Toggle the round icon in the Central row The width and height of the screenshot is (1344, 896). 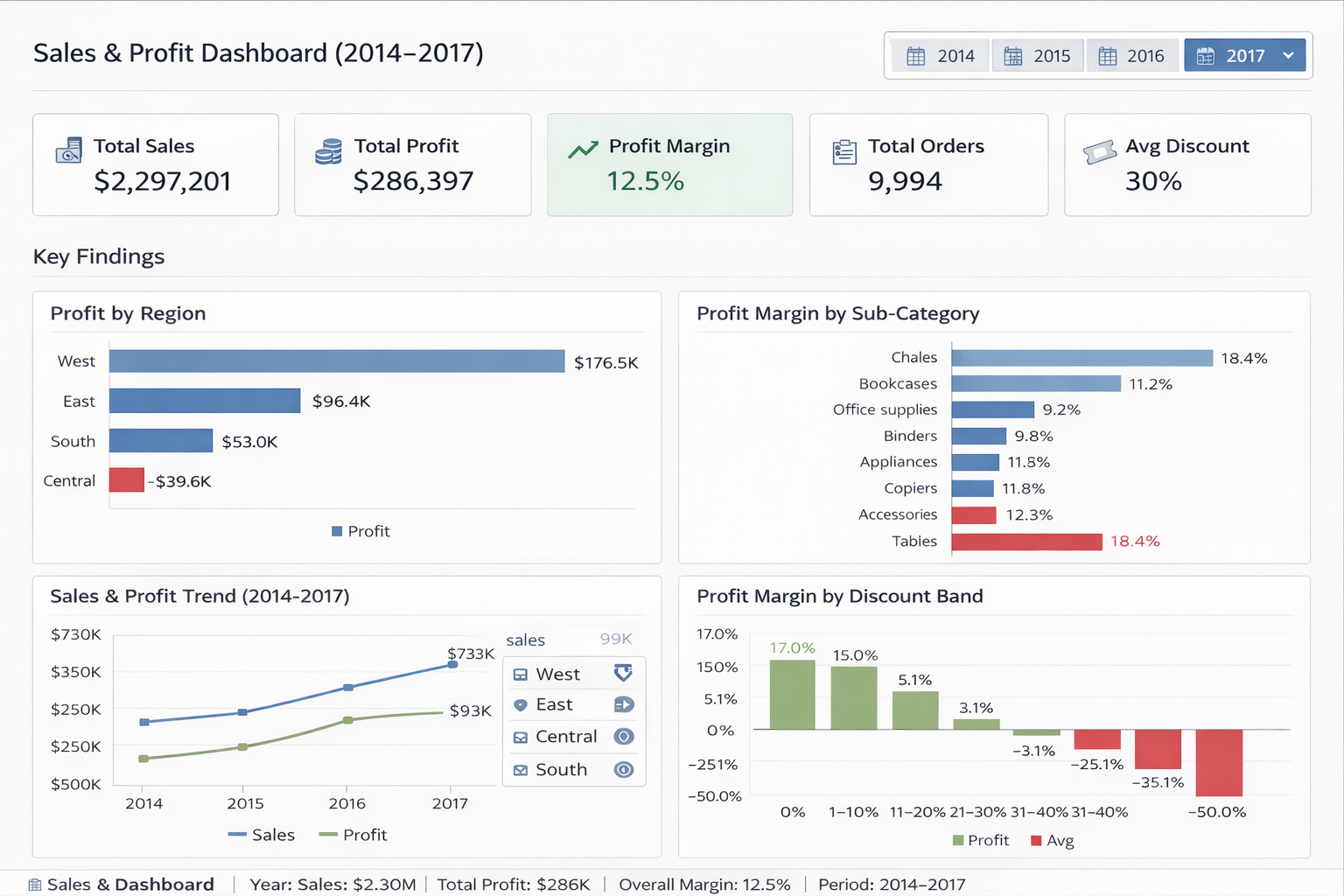pyautogui.click(x=624, y=737)
